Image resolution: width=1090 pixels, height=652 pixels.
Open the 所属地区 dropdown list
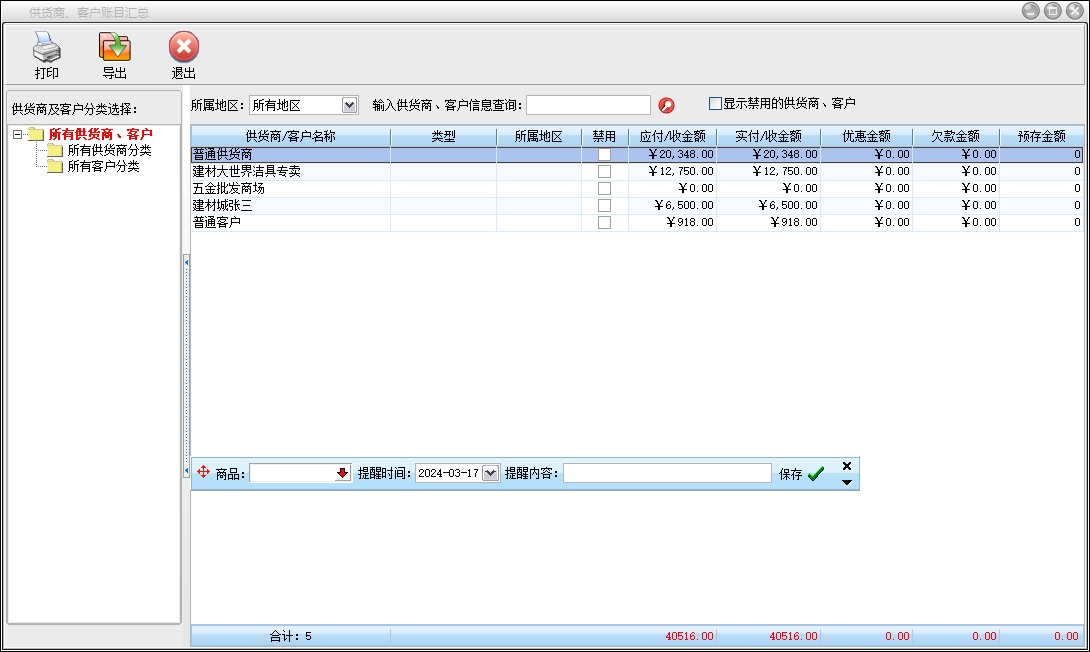(x=349, y=105)
